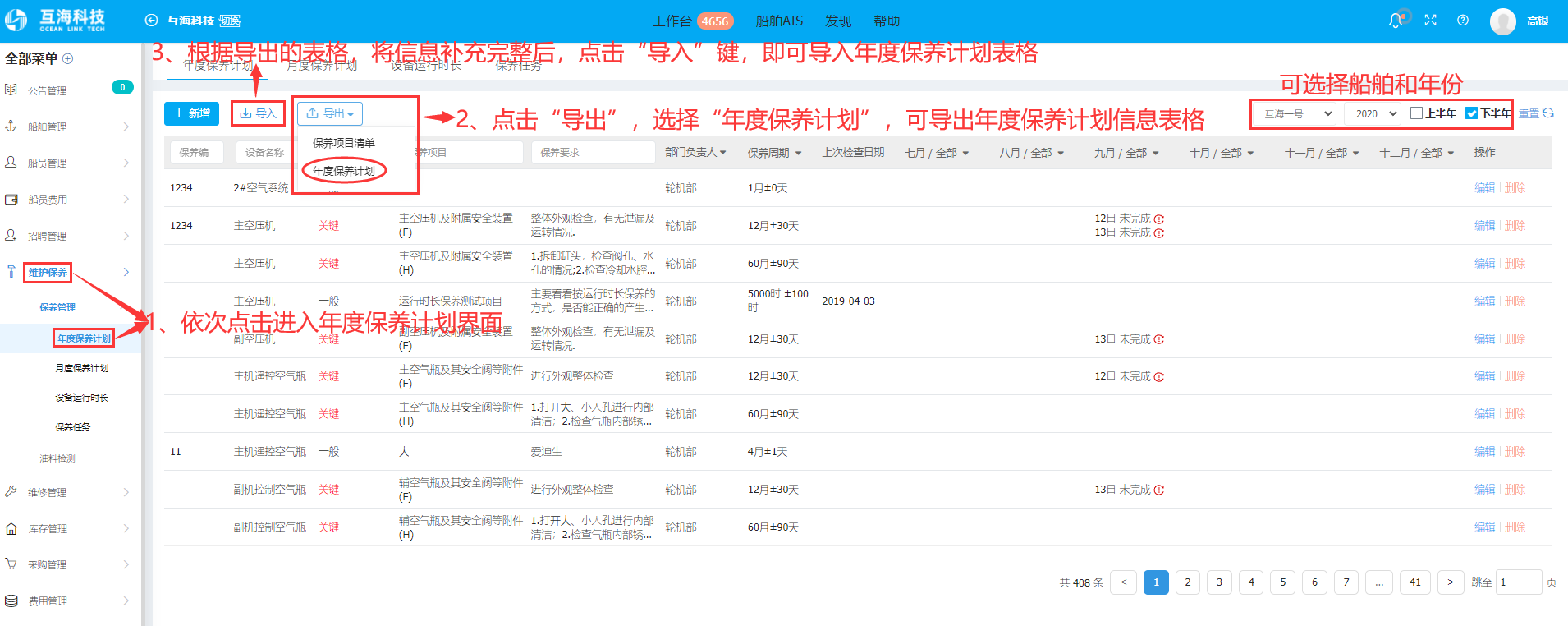Viewport: 1568px width, 626px height.
Task: Click the status icon after 13日 未完成 in 副机控制空气瓶 row
Action: pyautogui.click(x=1159, y=490)
